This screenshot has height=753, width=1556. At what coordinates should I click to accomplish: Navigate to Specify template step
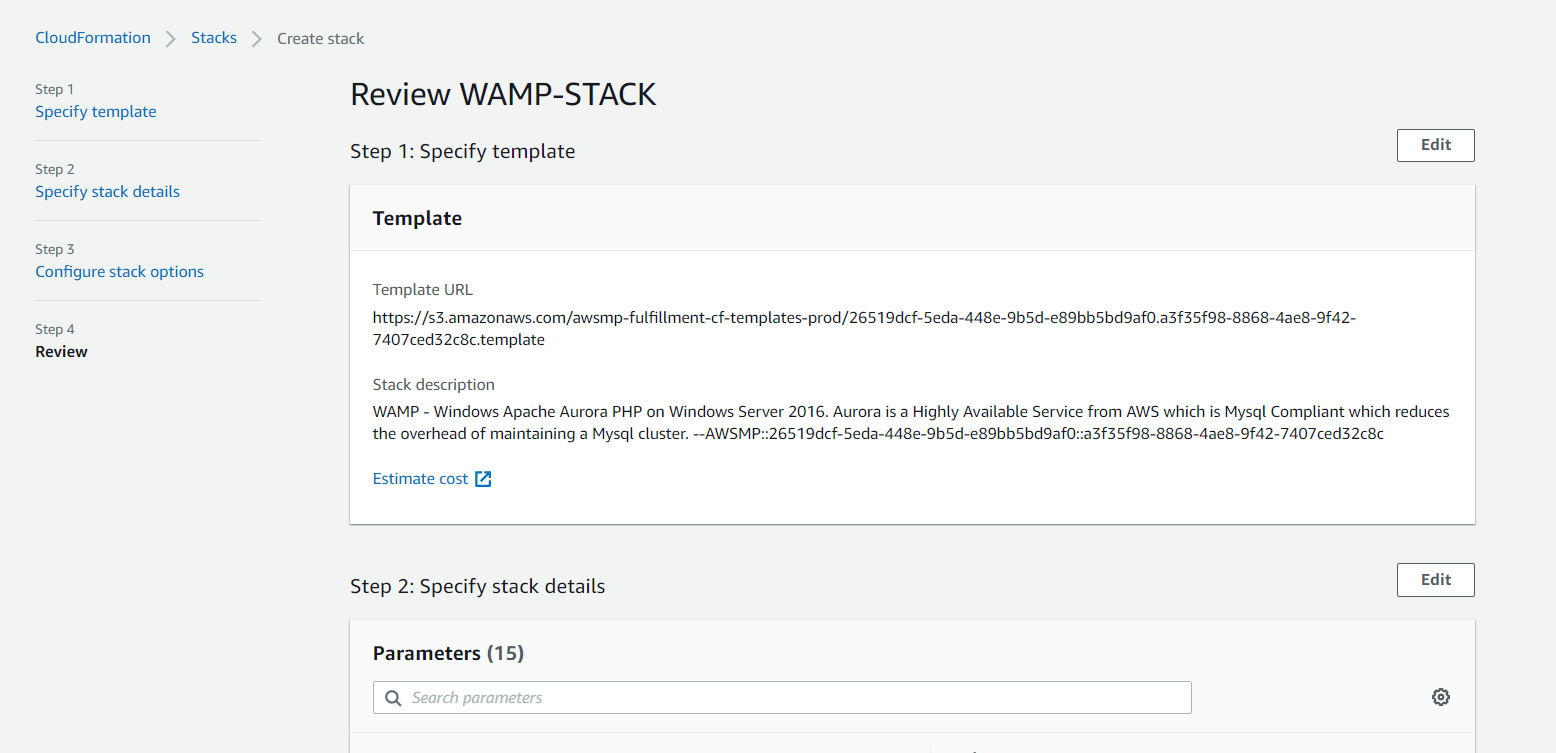(96, 112)
